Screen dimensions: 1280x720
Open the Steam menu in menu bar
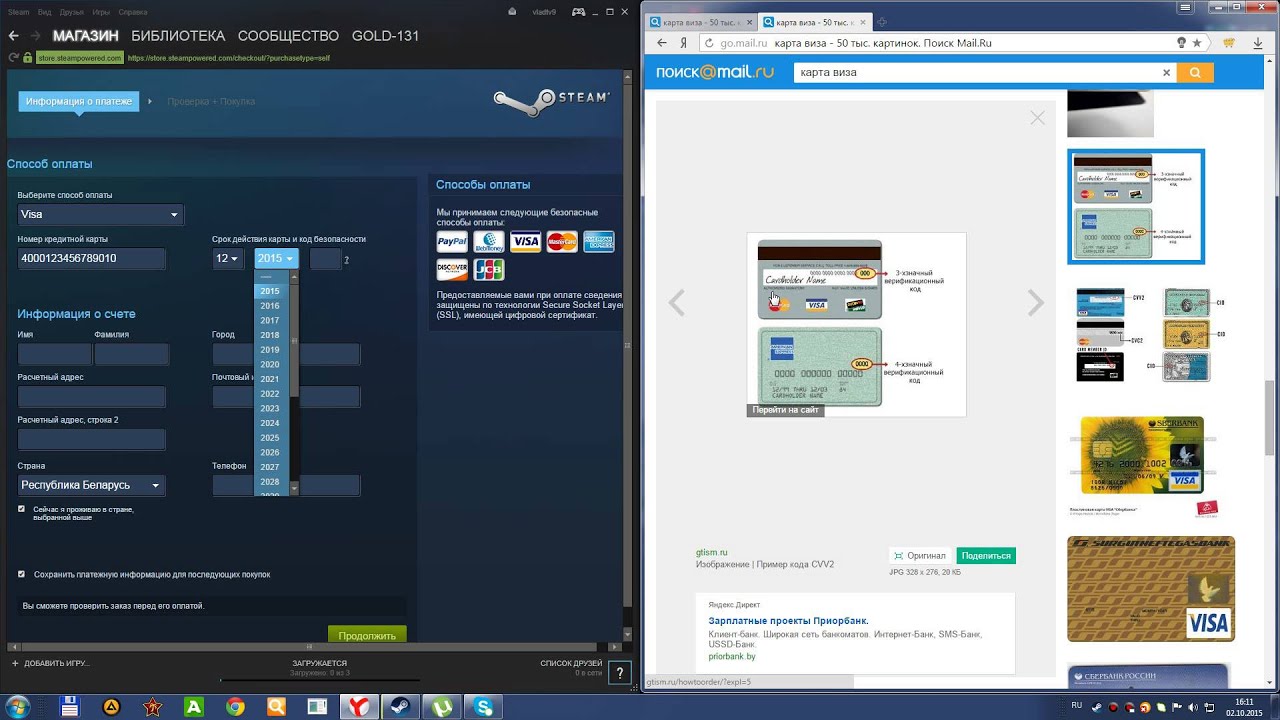pyautogui.click(x=19, y=12)
